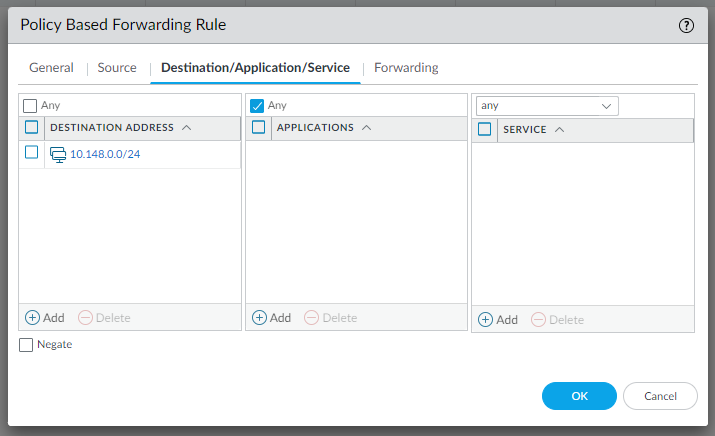Cancel the forwarding rule dialog

pos(660,396)
